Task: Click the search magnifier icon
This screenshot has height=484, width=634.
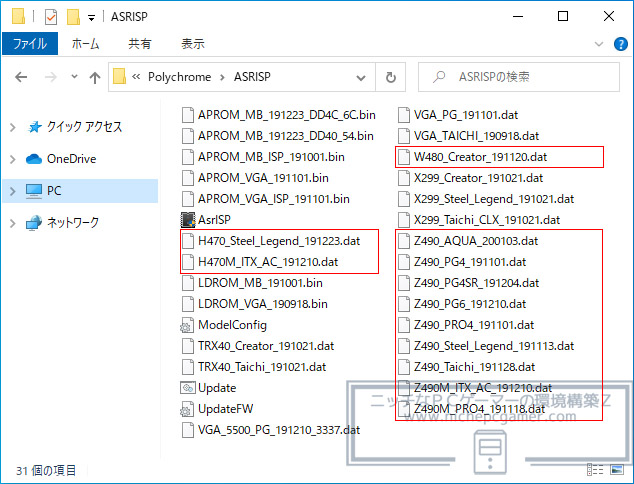Action: pos(439,76)
